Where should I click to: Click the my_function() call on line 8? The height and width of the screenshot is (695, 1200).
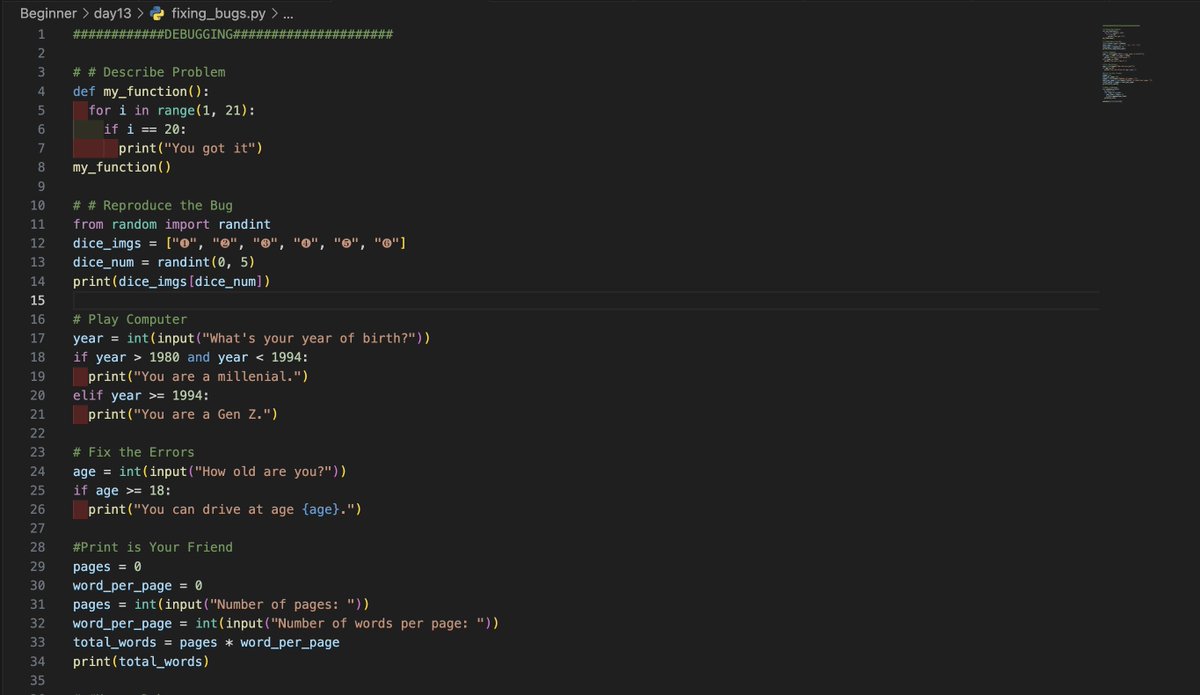(x=122, y=167)
